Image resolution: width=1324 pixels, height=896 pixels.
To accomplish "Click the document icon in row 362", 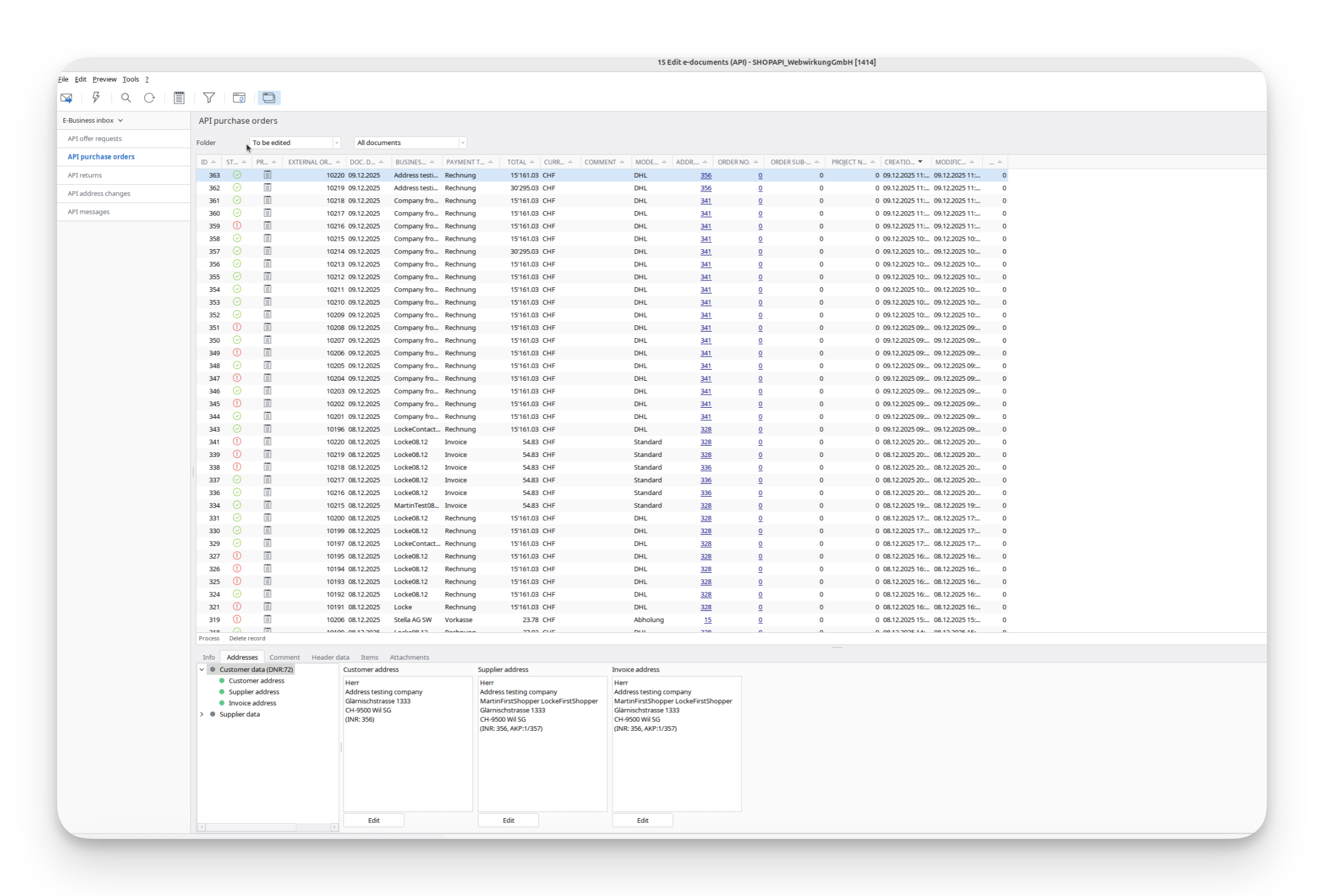I will 267,188.
